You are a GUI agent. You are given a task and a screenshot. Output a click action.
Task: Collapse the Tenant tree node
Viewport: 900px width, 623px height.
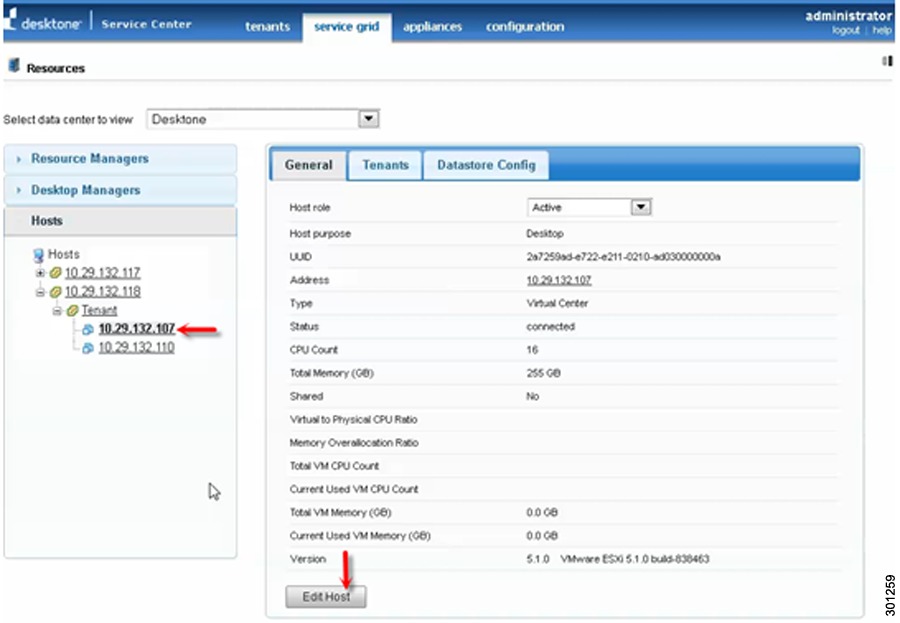pos(57,311)
